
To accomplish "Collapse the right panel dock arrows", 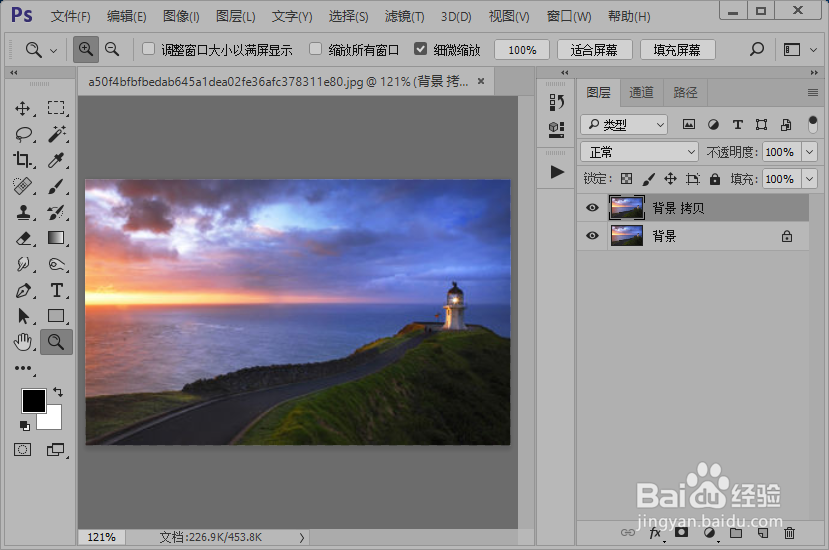I will pyautogui.click(x=814, y=72).
